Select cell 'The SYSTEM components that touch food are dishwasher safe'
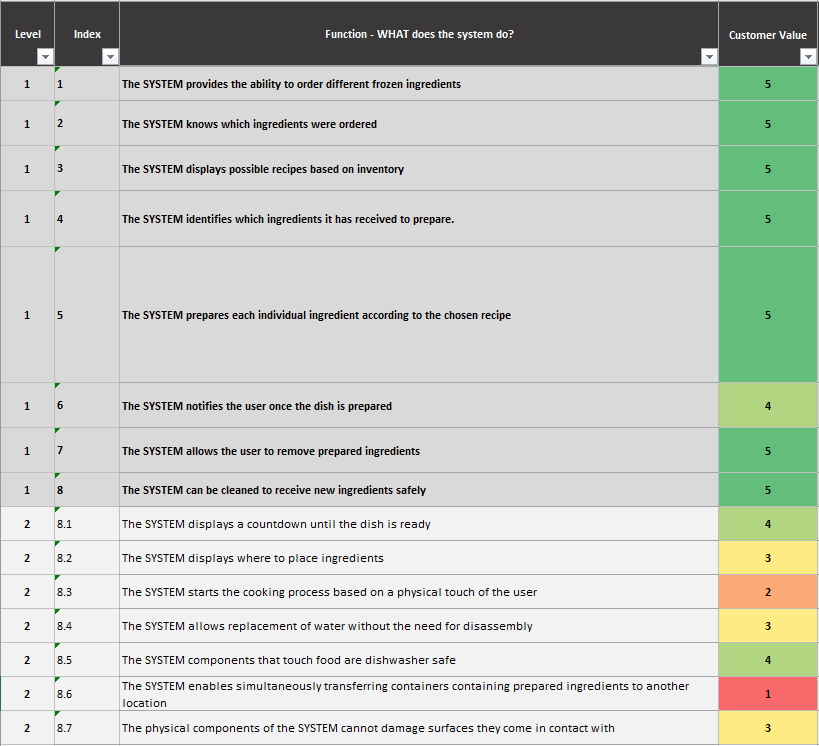 tap(419, 659)
